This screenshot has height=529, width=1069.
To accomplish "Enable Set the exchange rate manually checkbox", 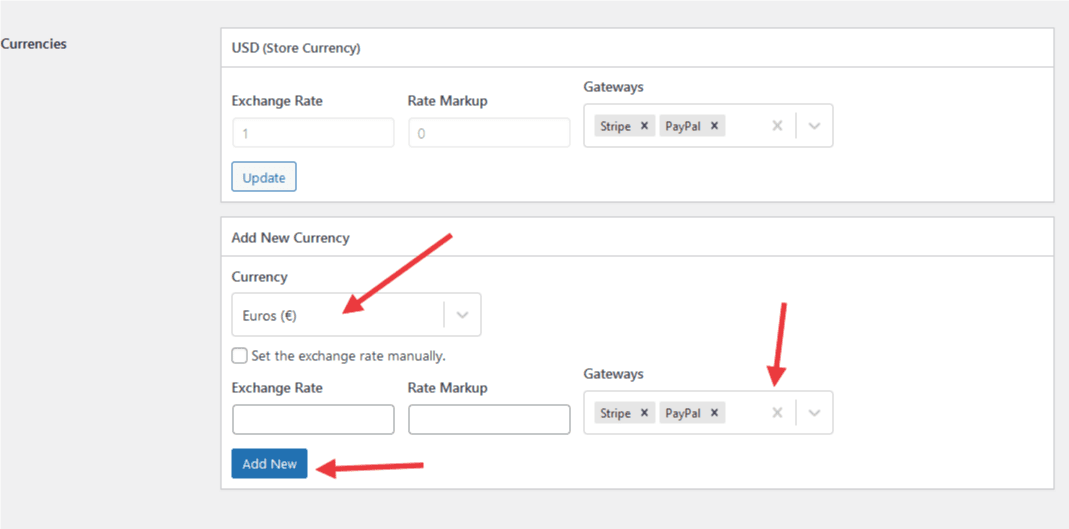I will pos(240,355).
